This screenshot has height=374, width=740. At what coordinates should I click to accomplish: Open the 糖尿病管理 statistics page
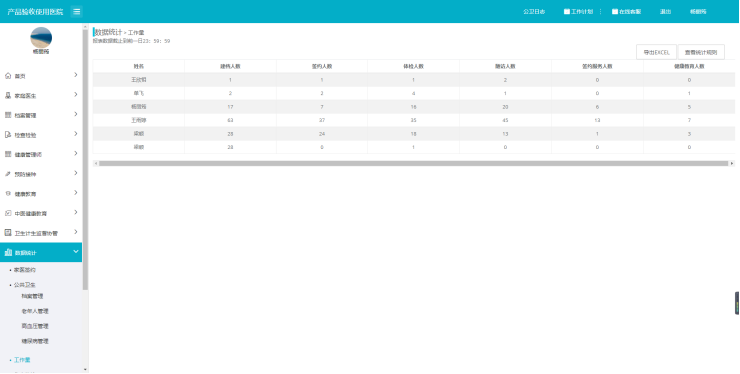click(x=35, y=341)
